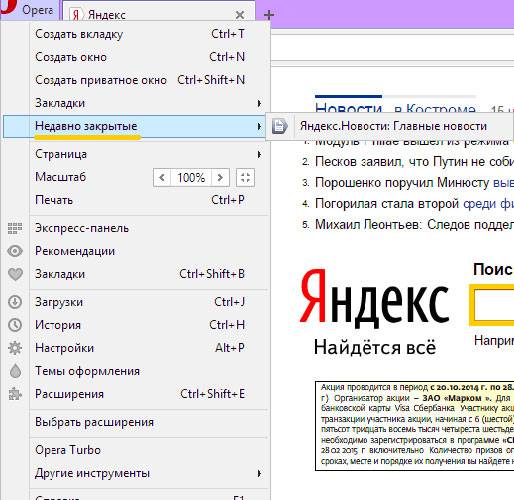Screen dimensions: 514x500
Task: Click the Экспресс-панель grid icon
Action: coord(15,228)
